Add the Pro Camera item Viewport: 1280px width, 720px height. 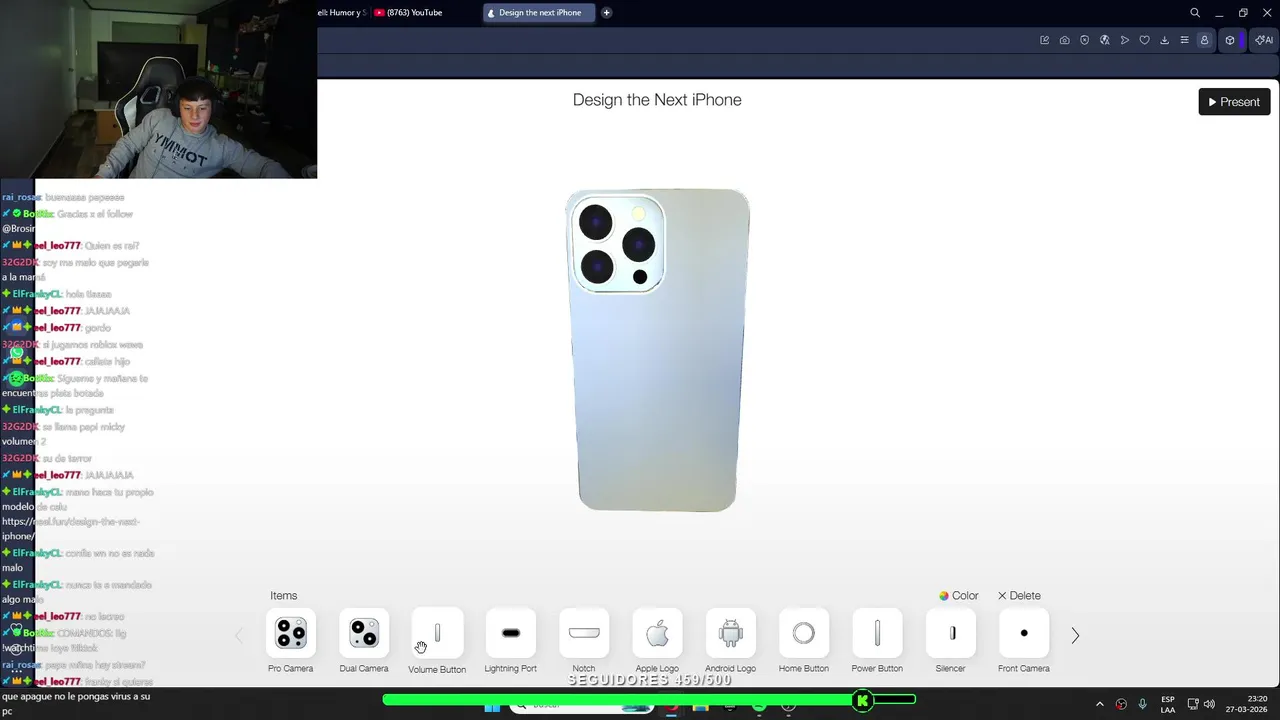290,633
